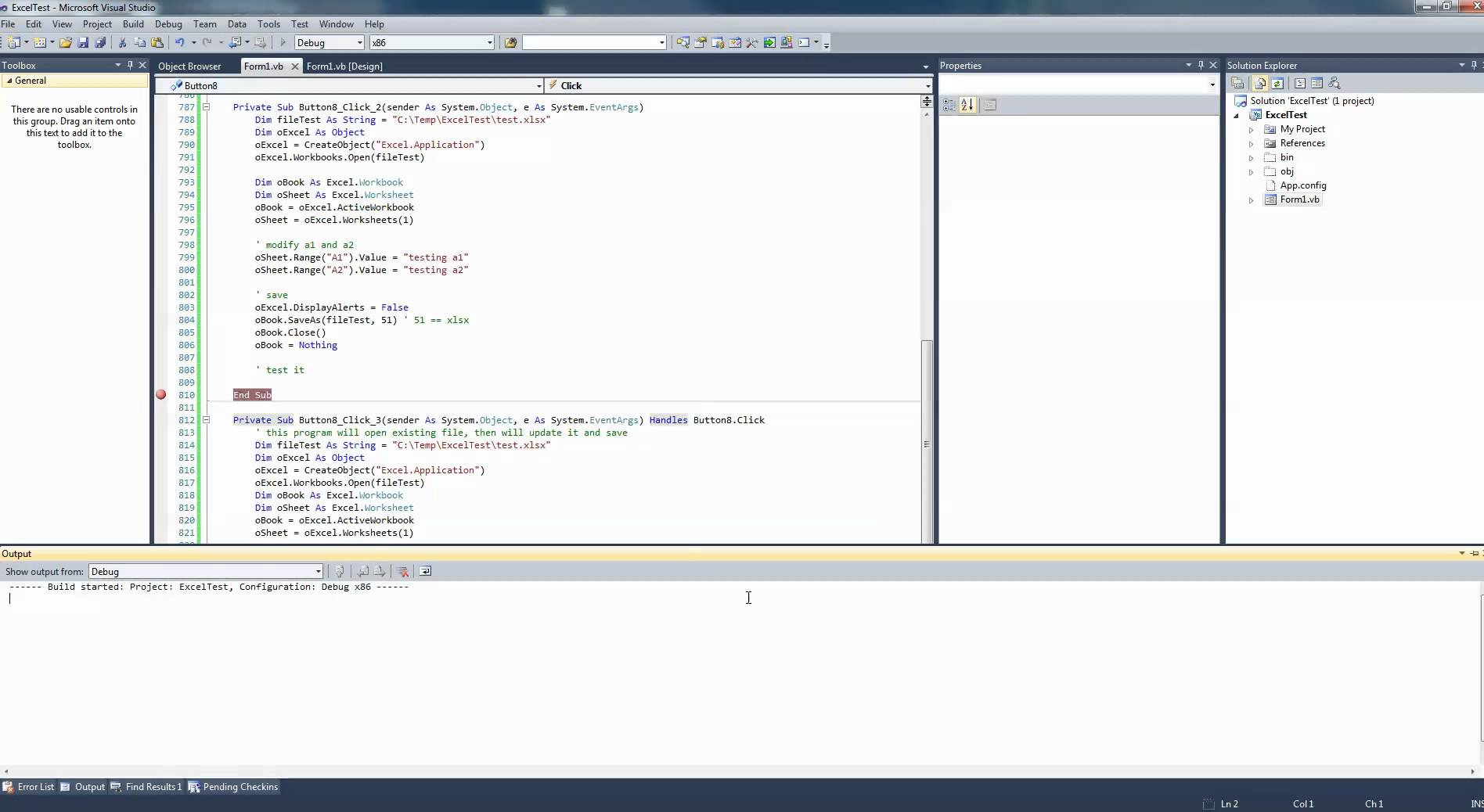Click the editor split handle above scrollbar
This screenshot has height=812, width=1484.
coord(927,101)
